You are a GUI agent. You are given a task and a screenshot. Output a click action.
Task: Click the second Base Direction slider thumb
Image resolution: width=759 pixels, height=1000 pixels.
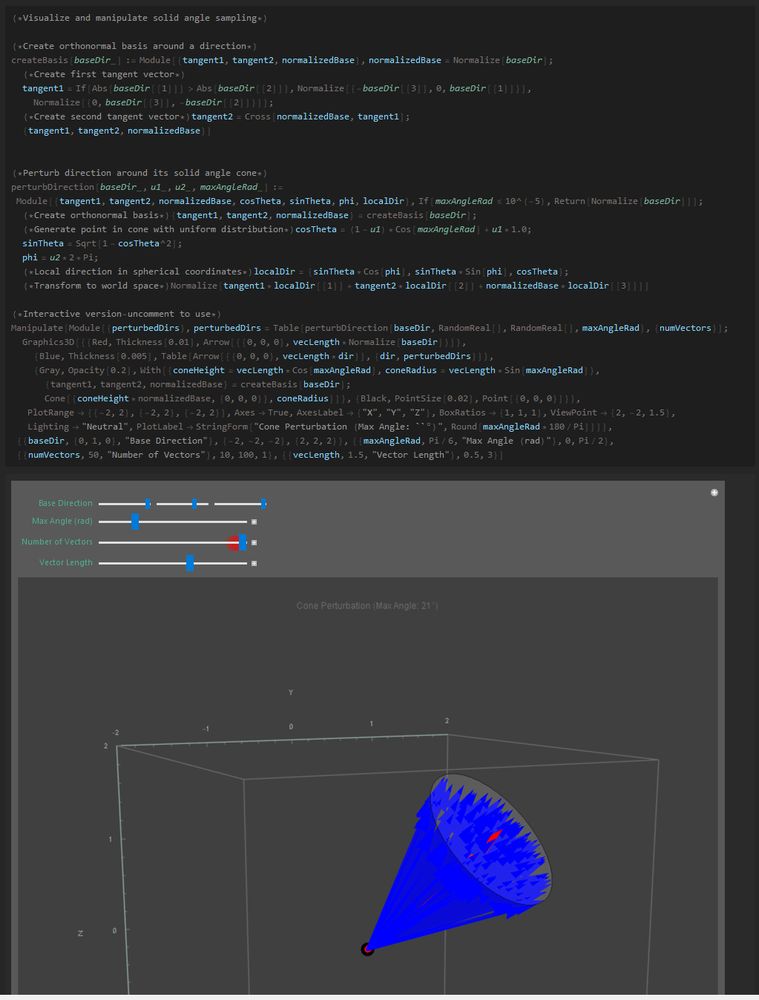(195, 504)
